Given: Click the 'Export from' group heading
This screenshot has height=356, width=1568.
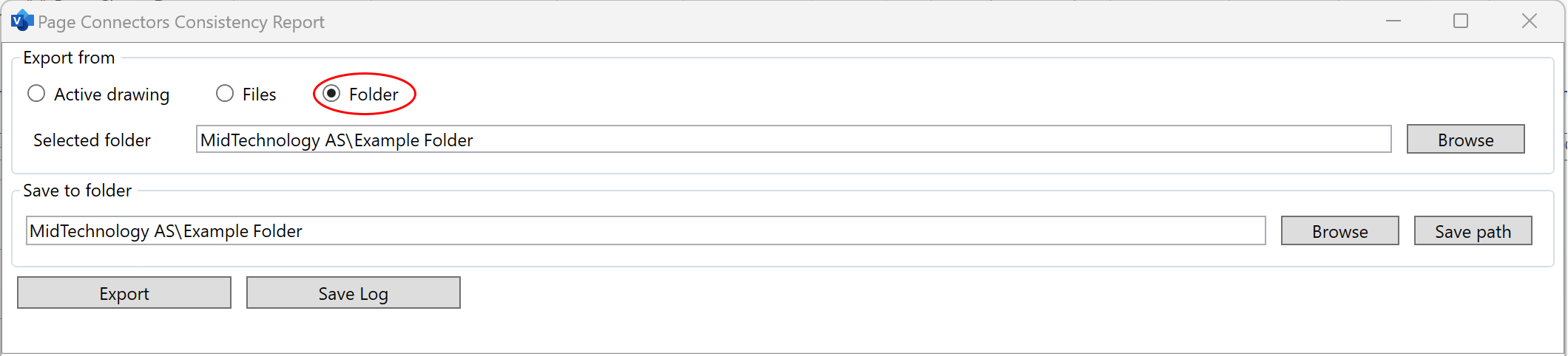Looking at the screenshot, I should (69, 58).
